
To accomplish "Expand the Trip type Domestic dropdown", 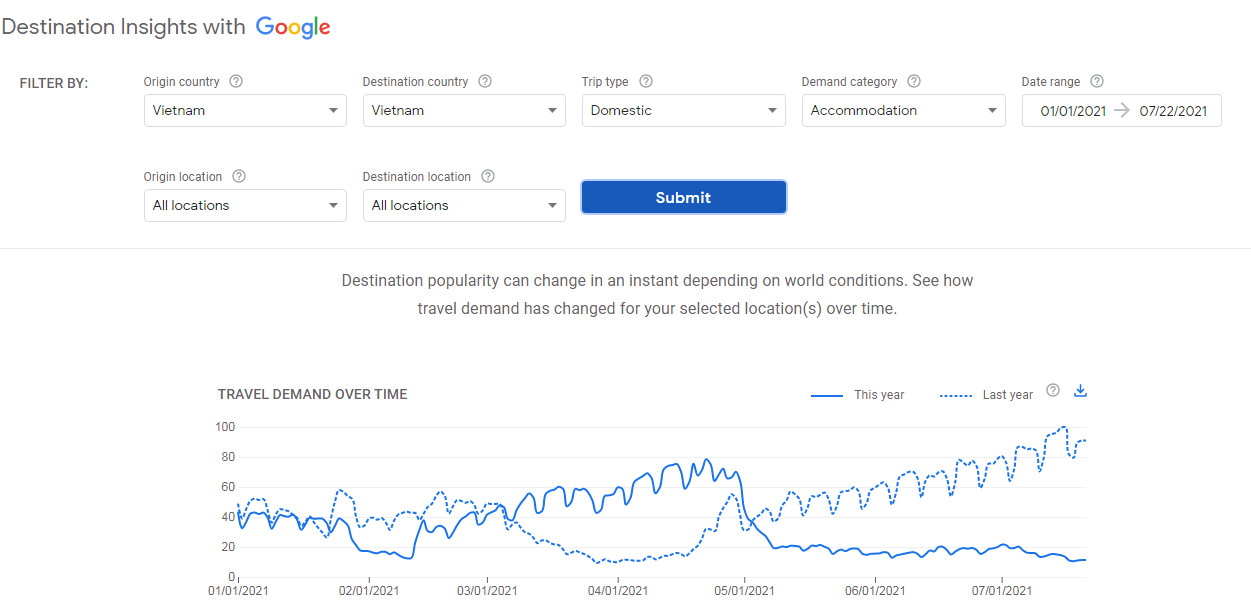I will coord(683,111).
